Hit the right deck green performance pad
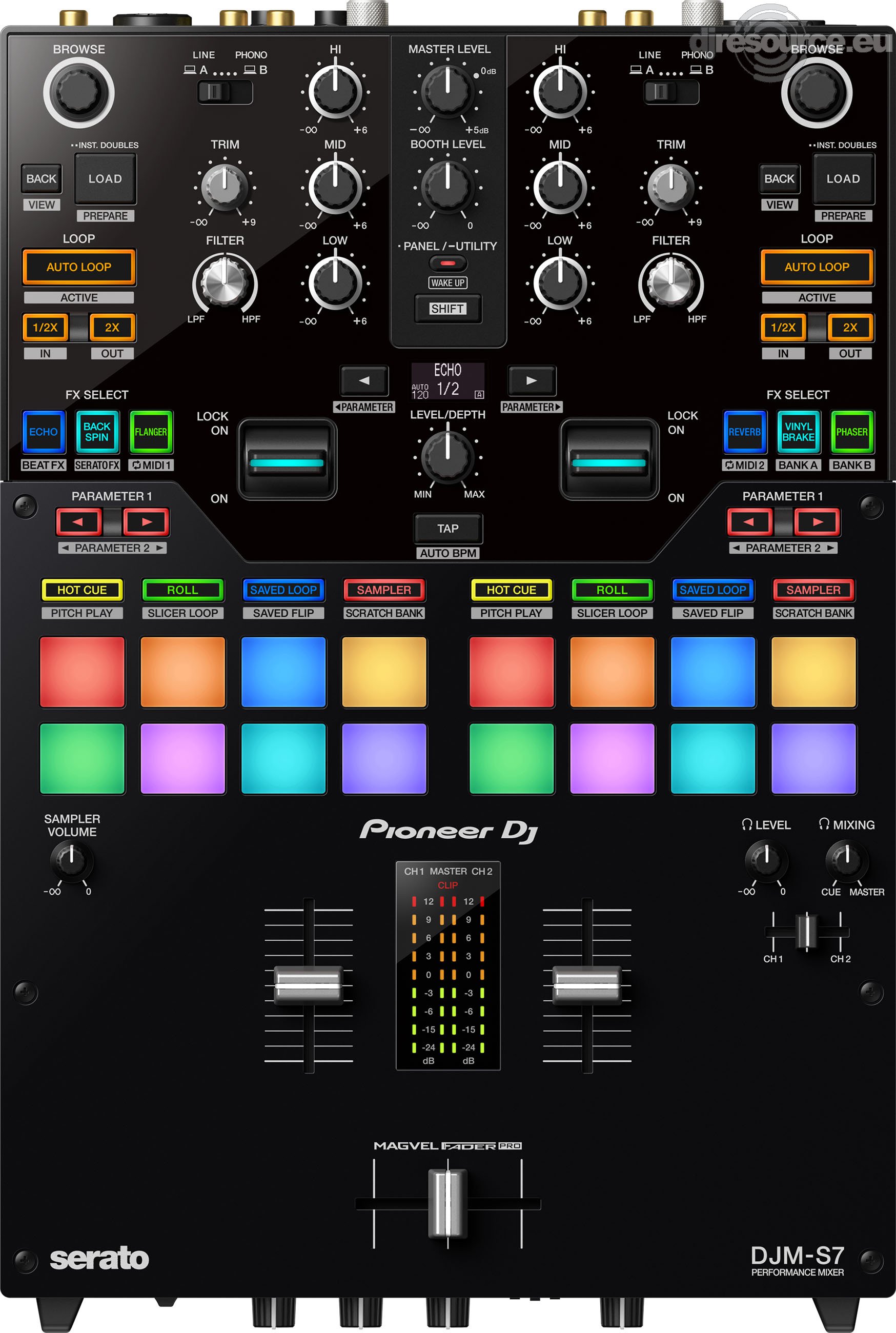 coord(512,759)
